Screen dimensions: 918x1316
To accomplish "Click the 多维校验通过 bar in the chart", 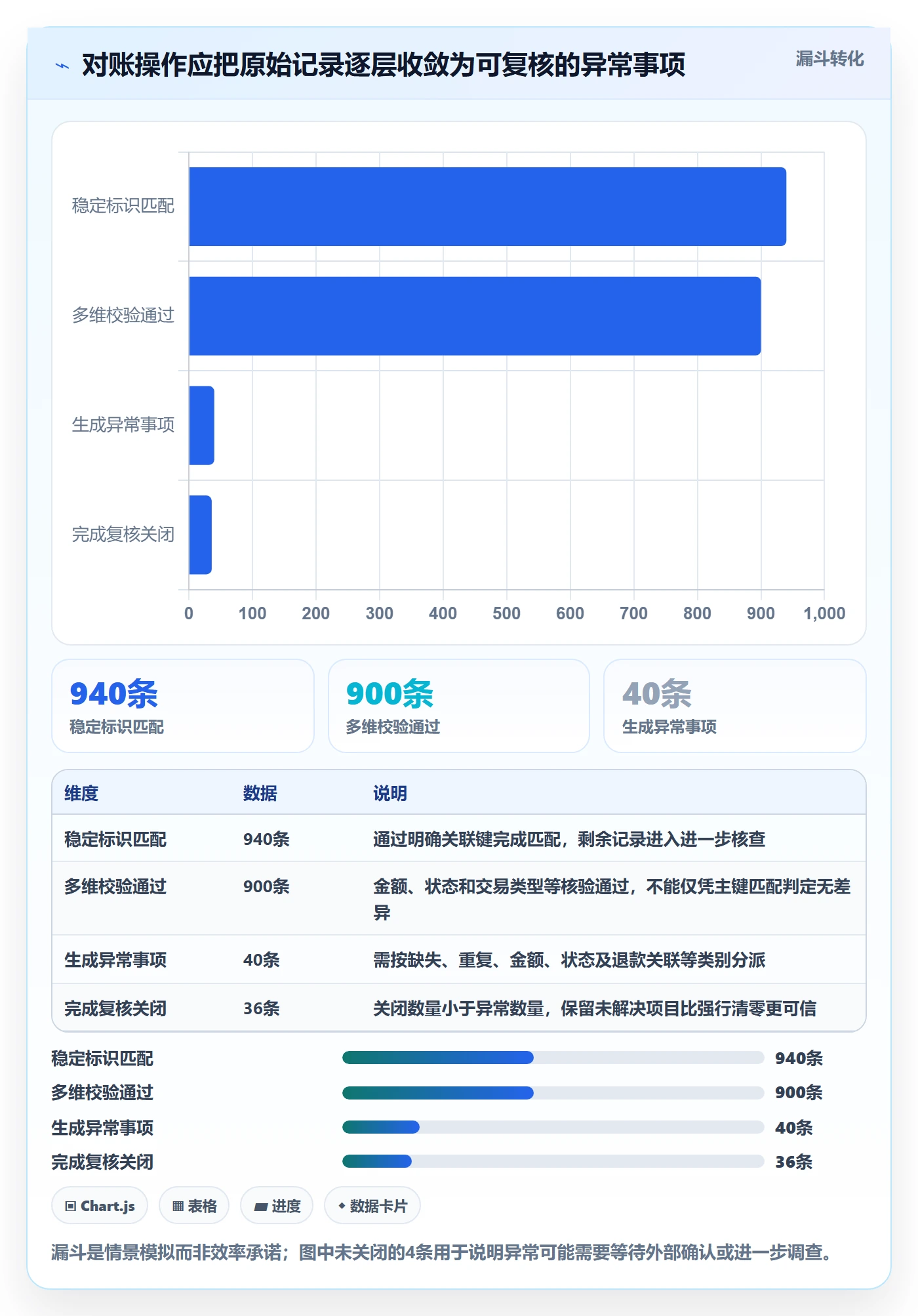I will (475, 316).
